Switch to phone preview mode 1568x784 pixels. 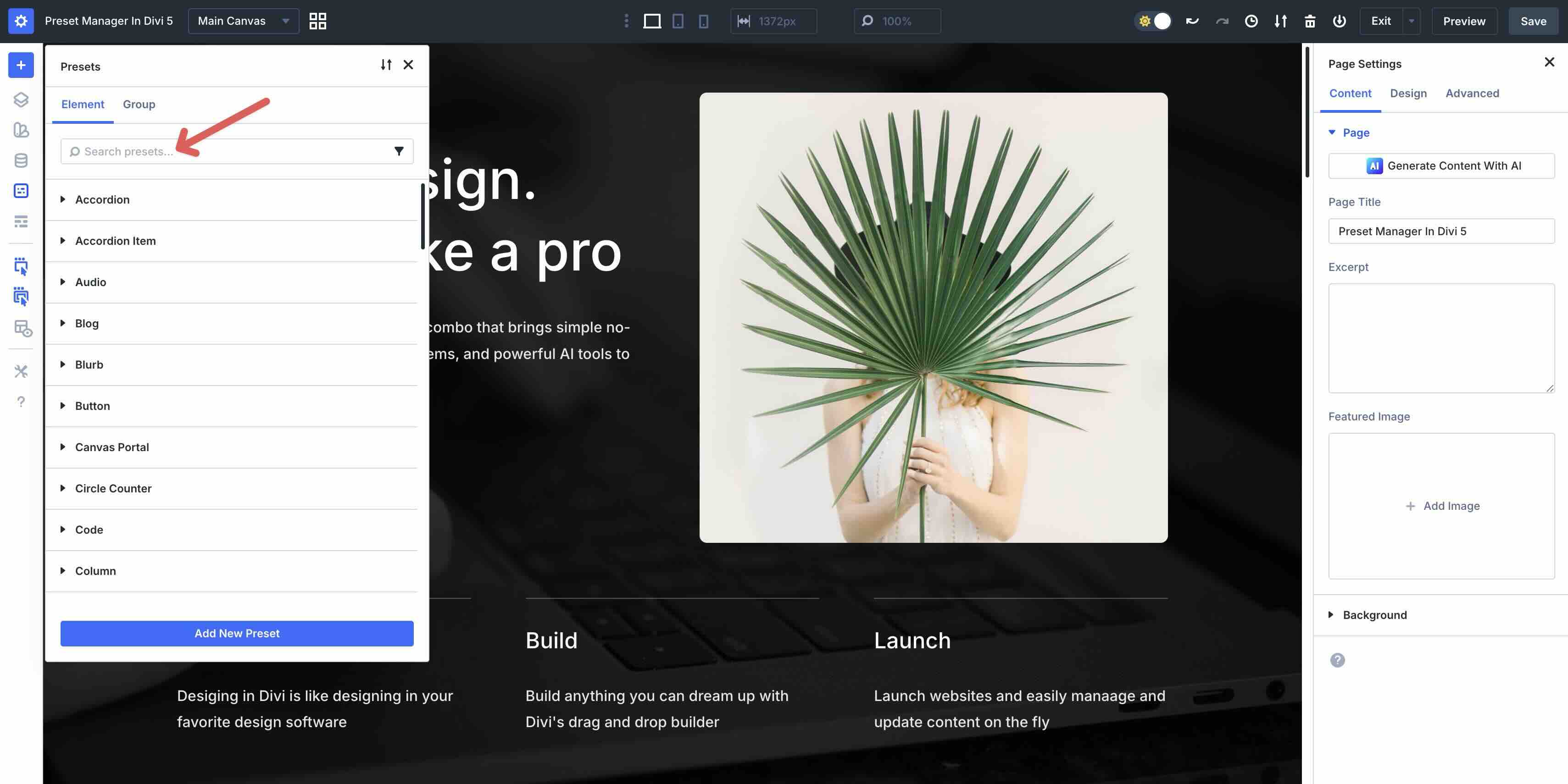[x=704, y=21]
